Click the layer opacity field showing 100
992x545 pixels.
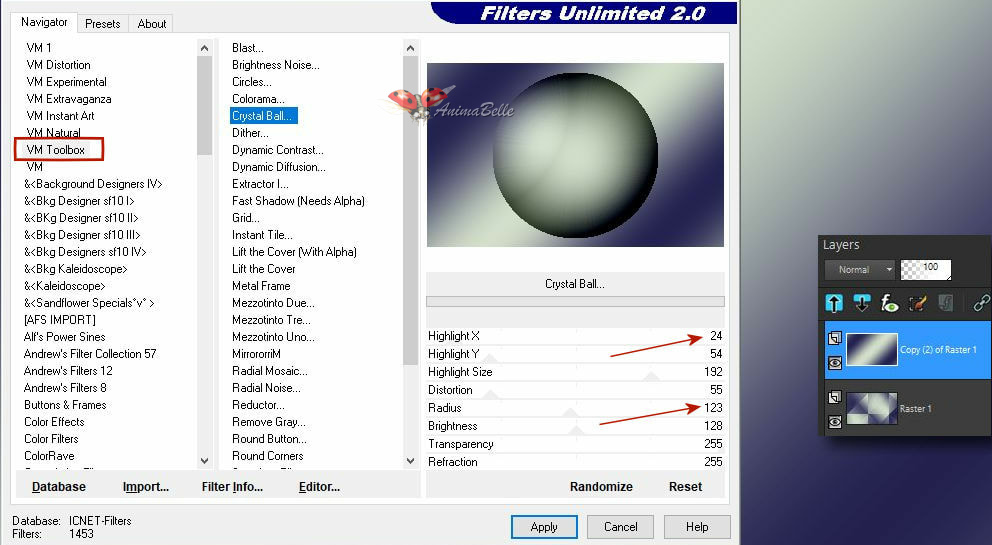pos(926,270)
